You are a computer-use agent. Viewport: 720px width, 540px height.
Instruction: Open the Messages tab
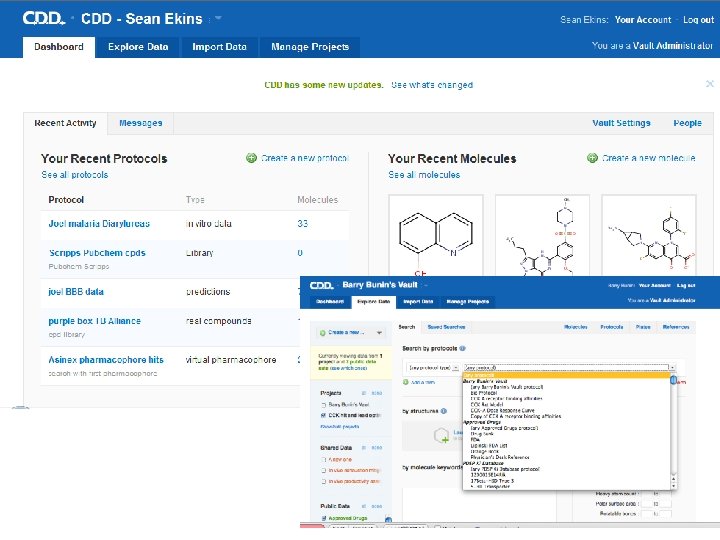[x=140, y=123]
